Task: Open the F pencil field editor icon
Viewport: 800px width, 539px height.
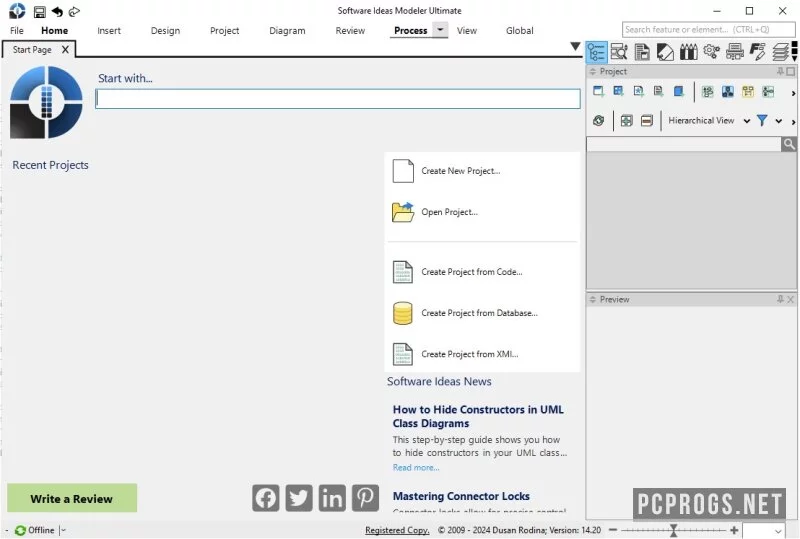Action: 758,52
